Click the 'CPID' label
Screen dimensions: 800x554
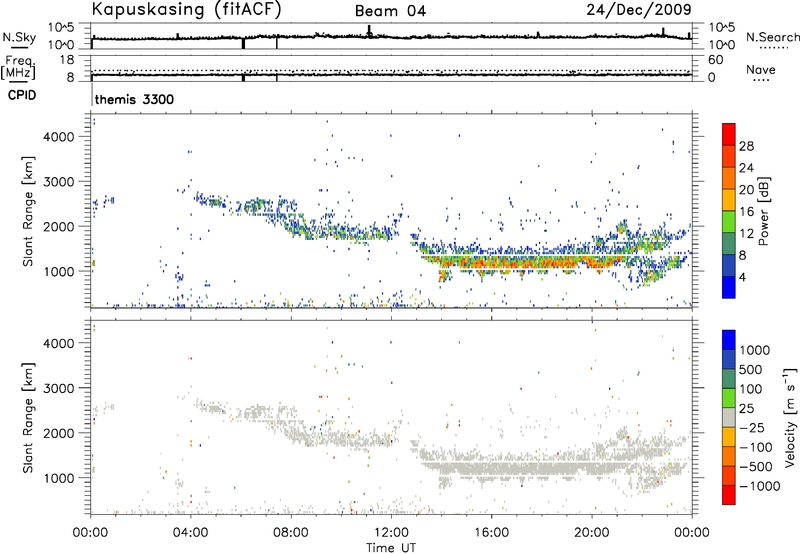pyautogui.click(x=22, y=95)
